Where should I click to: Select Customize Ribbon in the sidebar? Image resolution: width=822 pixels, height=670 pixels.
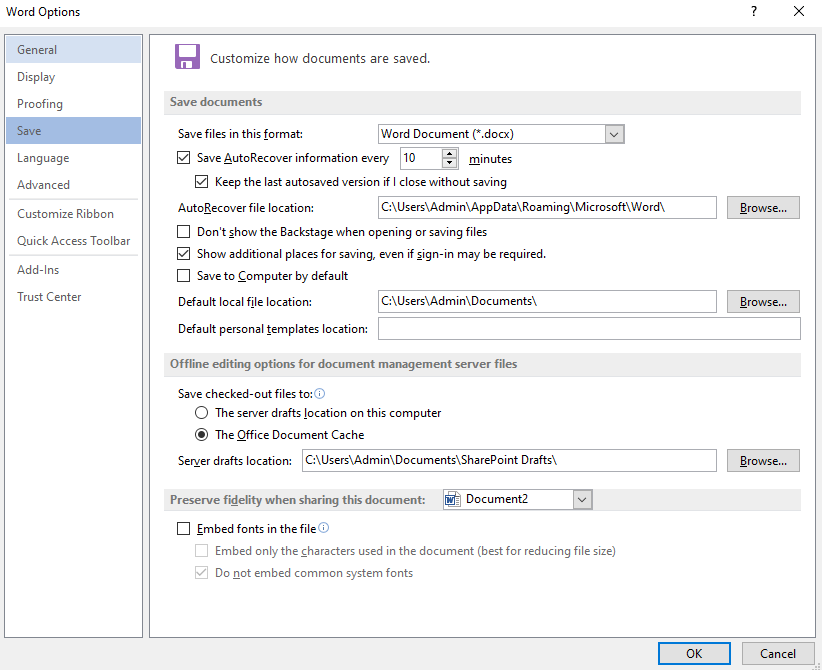click(x=67, y=213)
